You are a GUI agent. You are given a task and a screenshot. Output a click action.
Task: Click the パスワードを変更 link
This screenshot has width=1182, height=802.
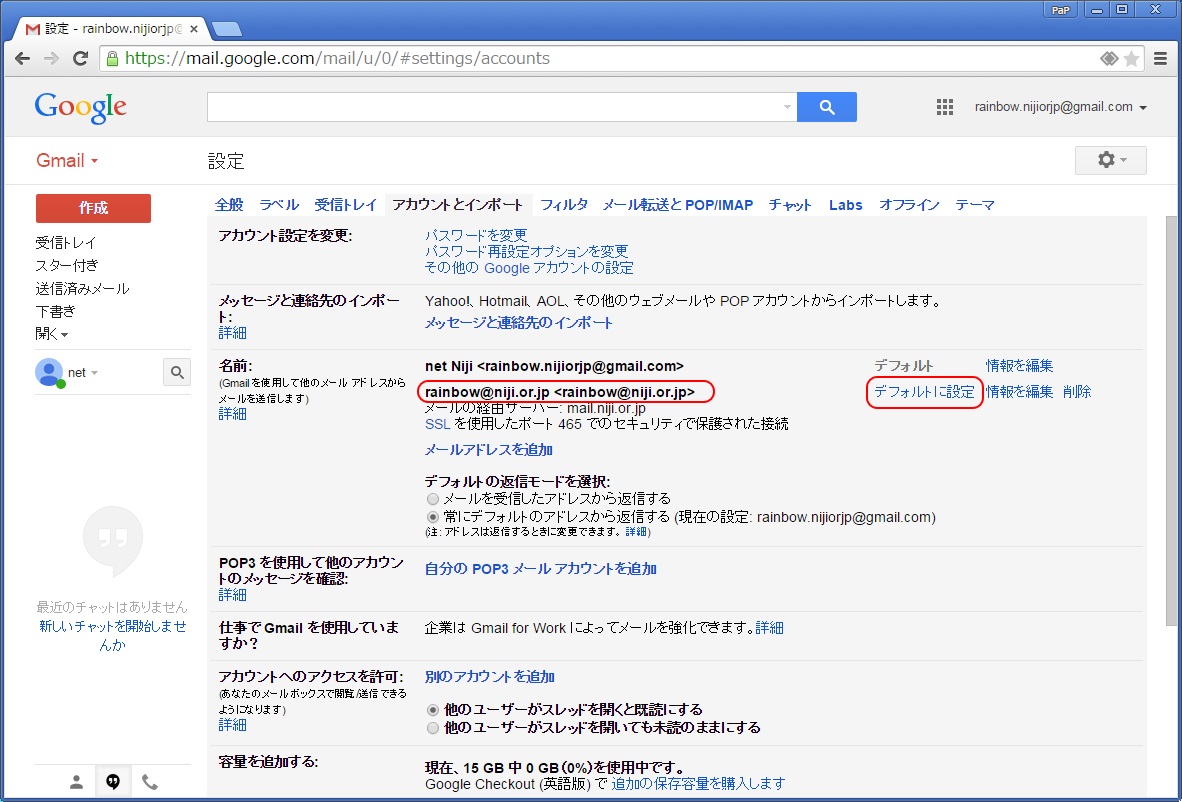[x=476, y=236]
